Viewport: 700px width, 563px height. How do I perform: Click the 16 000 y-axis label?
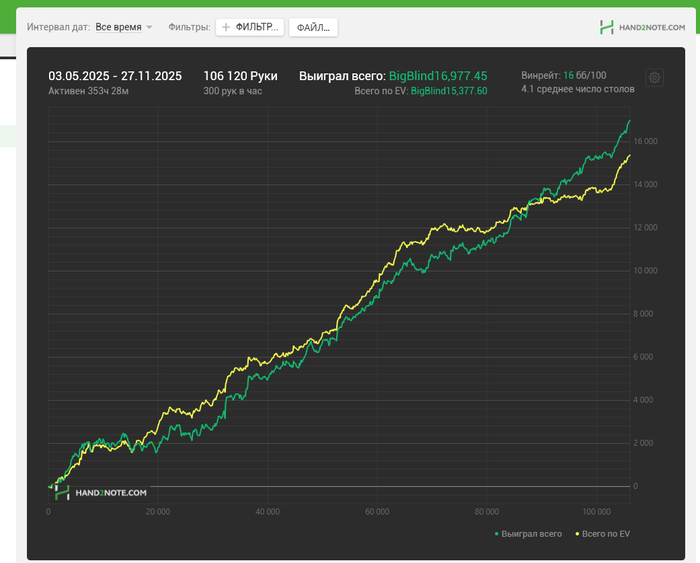[x=645, y=142]
